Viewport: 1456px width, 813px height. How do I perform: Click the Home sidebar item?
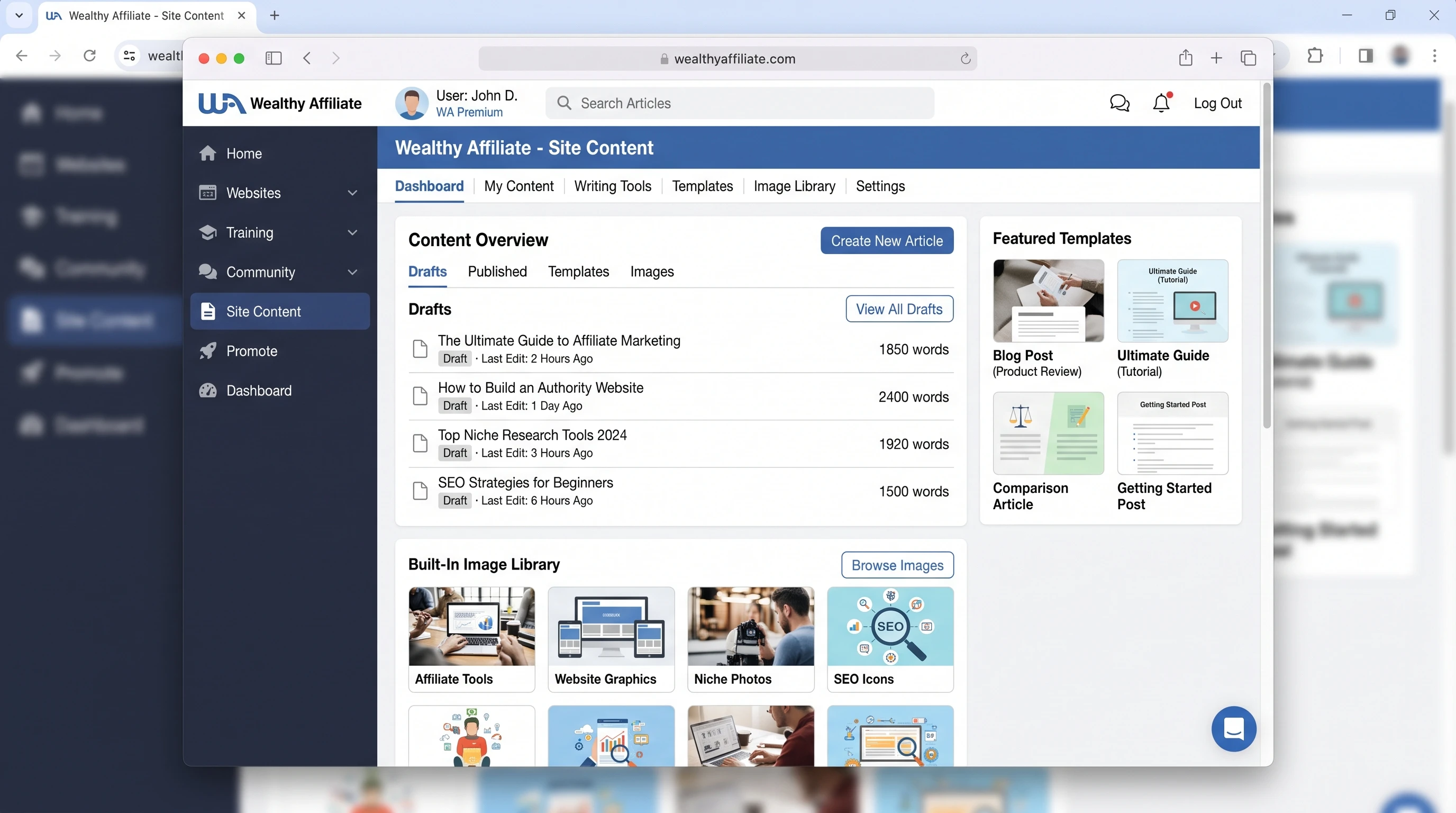280,153
